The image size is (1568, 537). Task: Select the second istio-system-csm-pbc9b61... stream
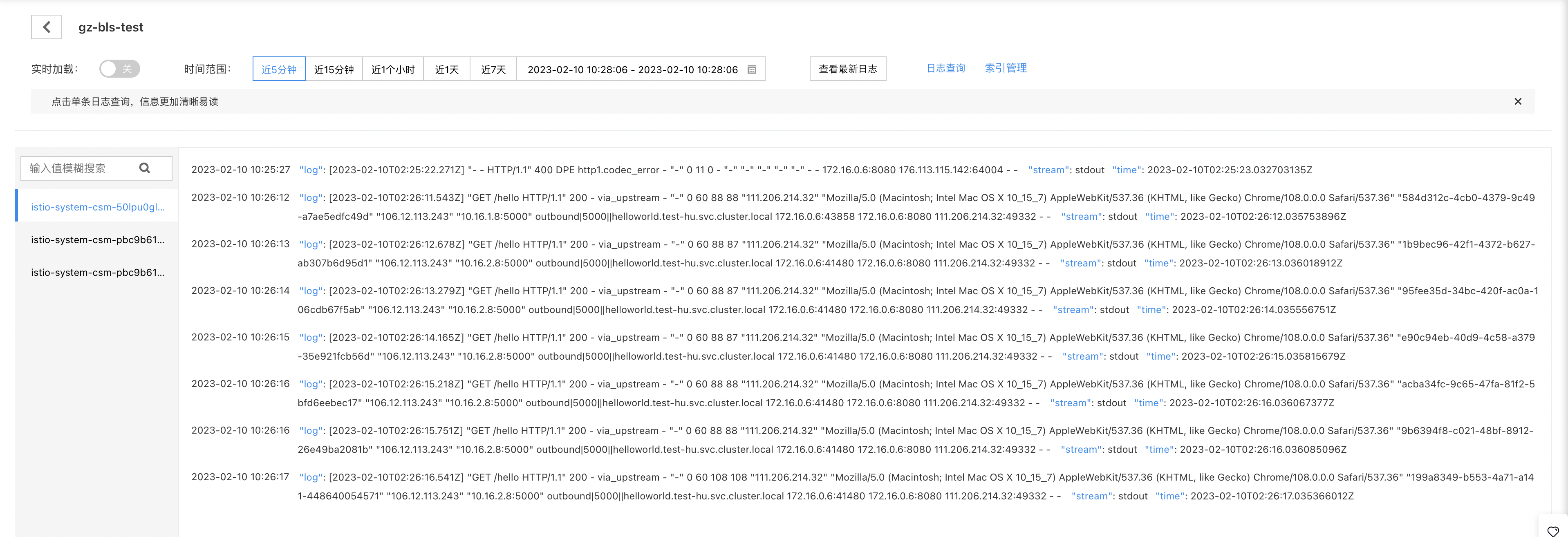tap(97, 273)
